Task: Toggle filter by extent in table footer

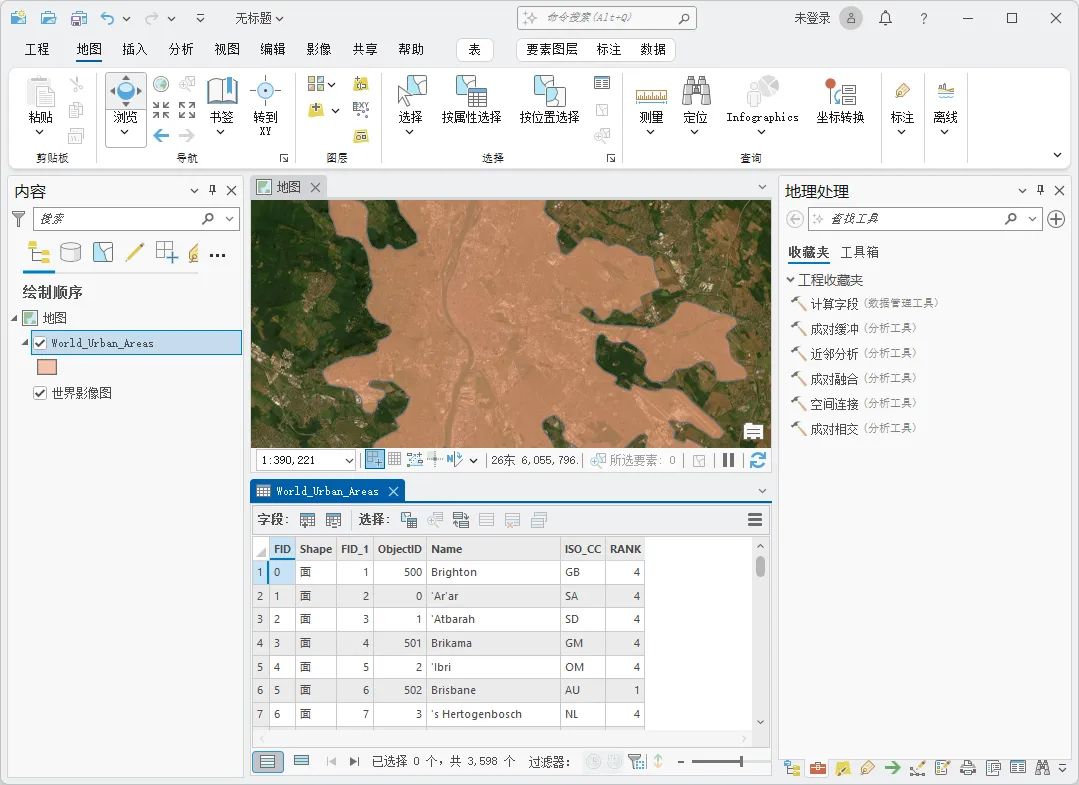Action: point(636,761)
